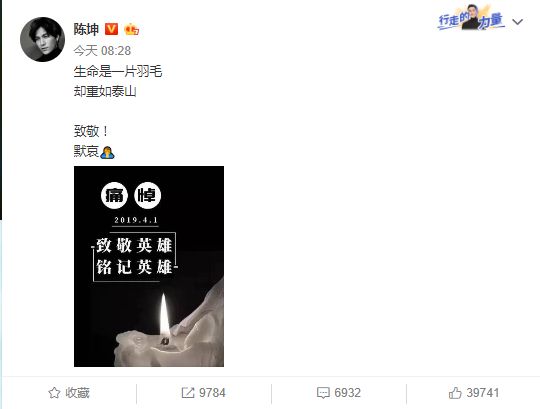Open the 6932 comments count
This screenshot has width=540, height=409.
pyautogui.click(x=347, y=393)
